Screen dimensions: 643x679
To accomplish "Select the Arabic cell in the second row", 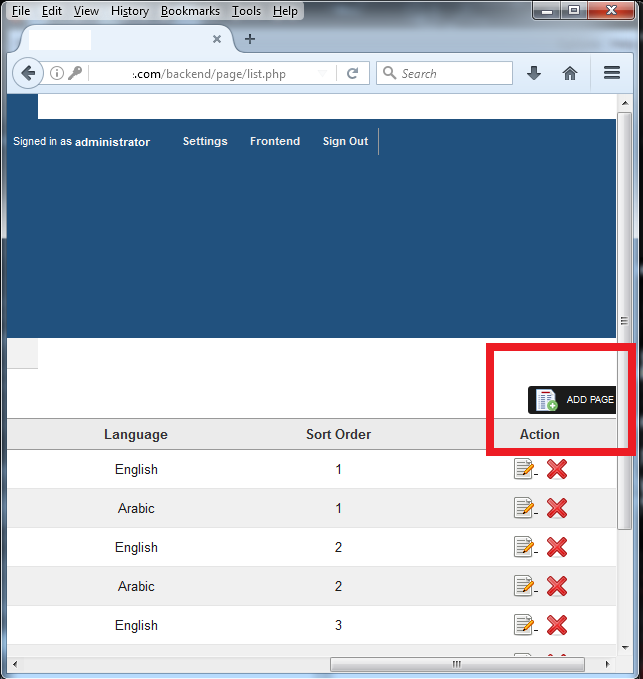I will click(x=136, y=508).
